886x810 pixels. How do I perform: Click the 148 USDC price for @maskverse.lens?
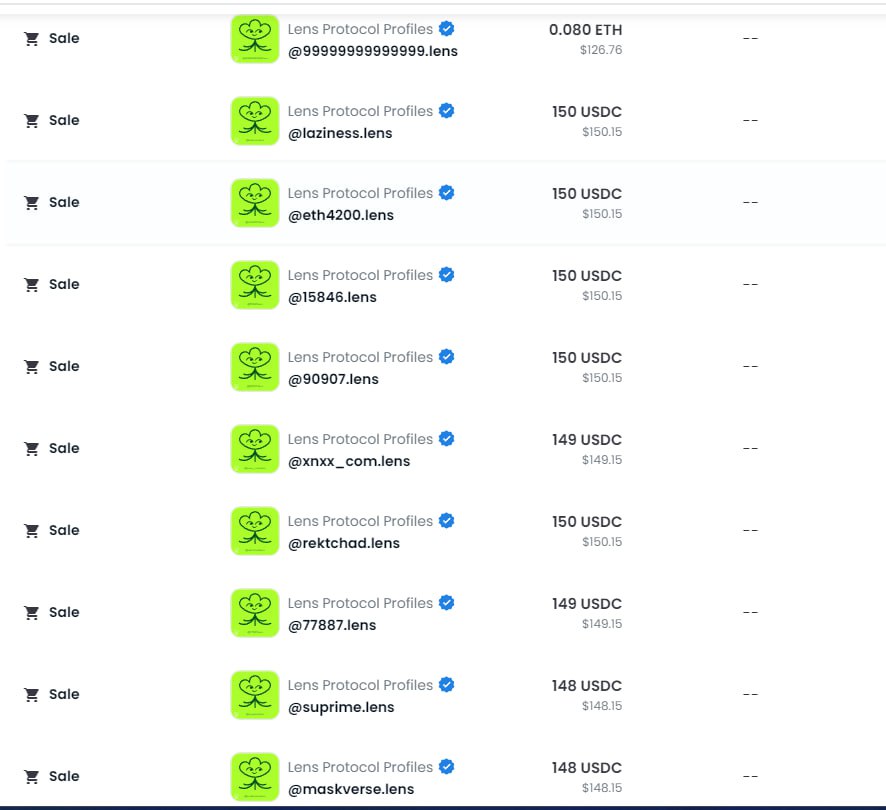point(587,768)
